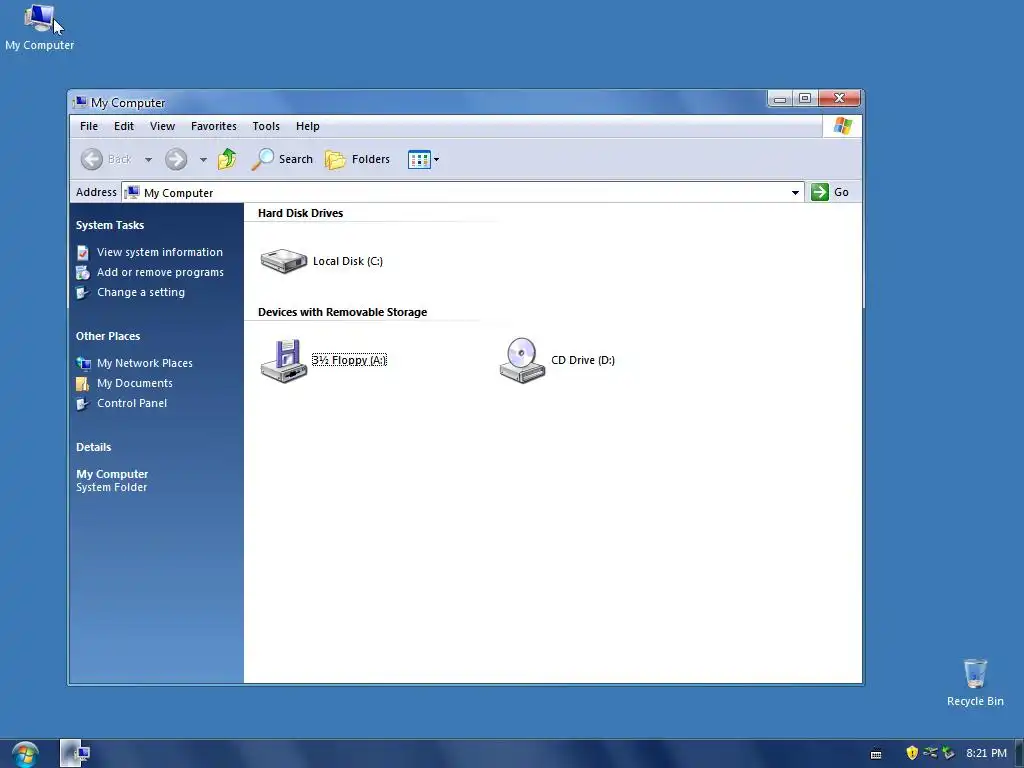Viewport: 1024px width, 768px height.
Task: Click the My Documents folder icon
Action: click(x=83, y=383)
